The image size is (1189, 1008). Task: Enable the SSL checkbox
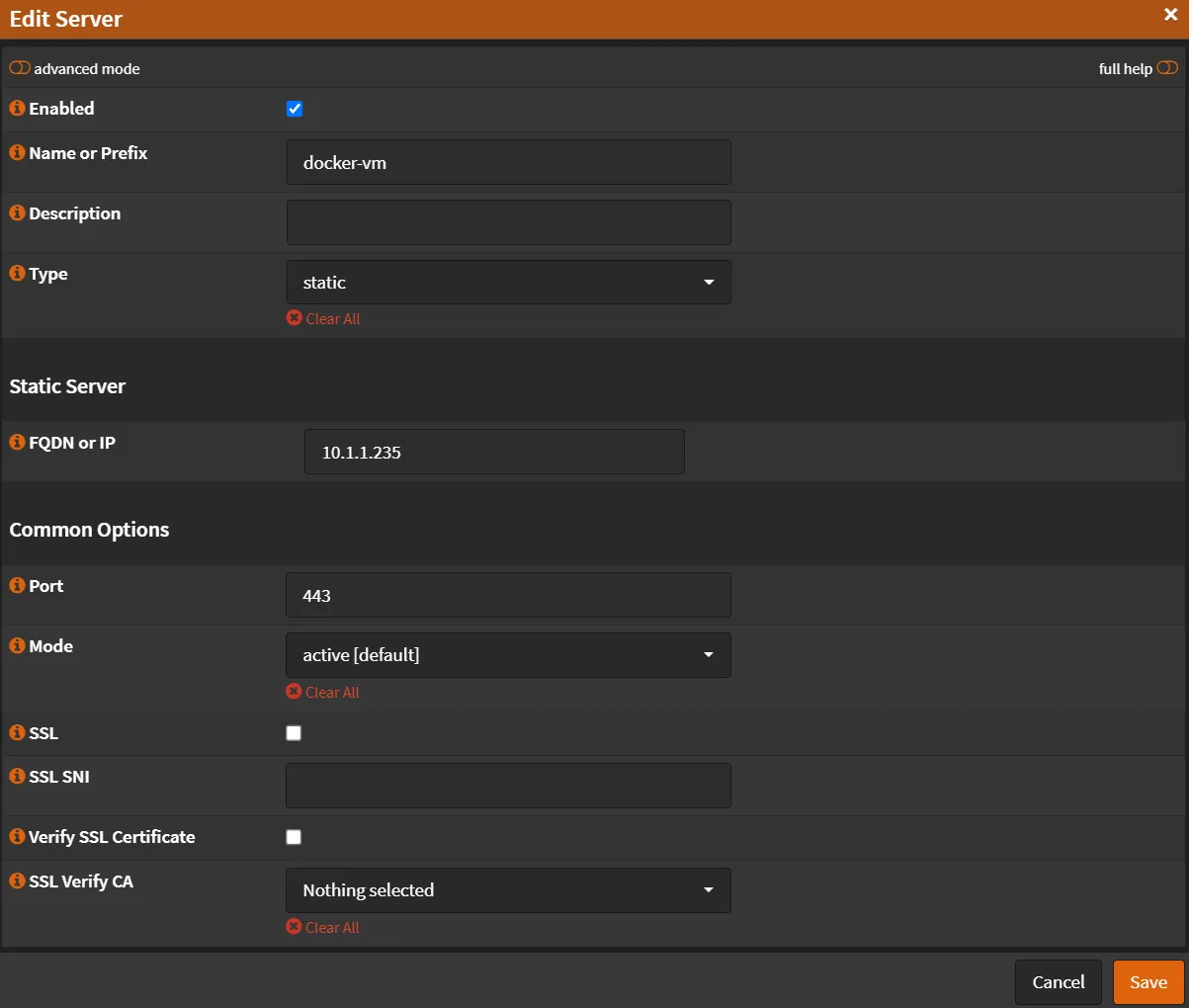pyautogui.click(x=294, y=733)
